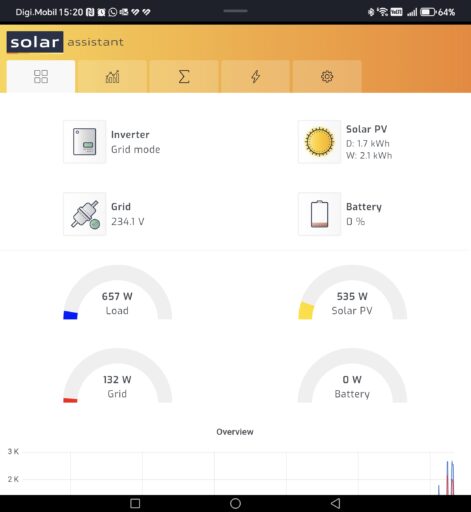Viewport: 471px width, 512px height.
Task: Tap the Bluetooth status icon
Action: 371,12
